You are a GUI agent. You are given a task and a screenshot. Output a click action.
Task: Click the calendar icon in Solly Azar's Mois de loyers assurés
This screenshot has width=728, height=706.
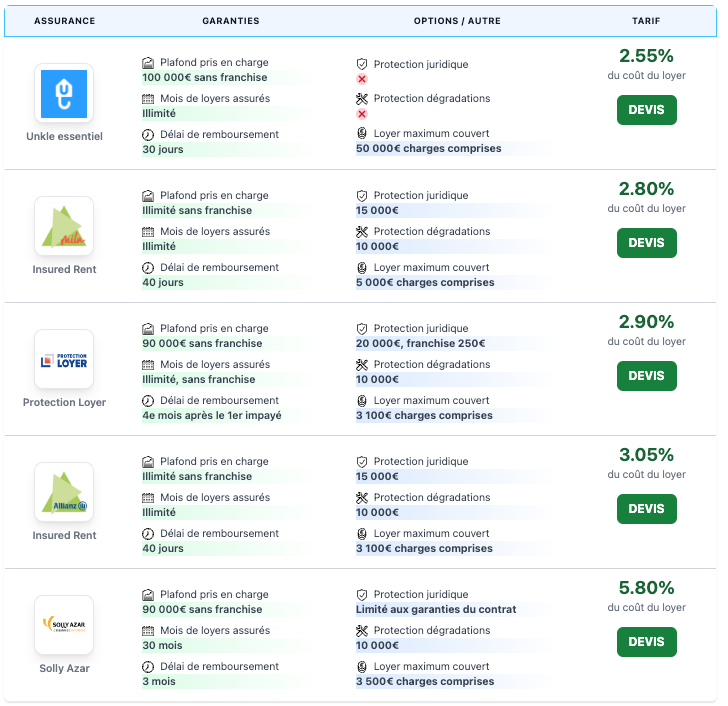pyautogui.click(x=148, y=631)
